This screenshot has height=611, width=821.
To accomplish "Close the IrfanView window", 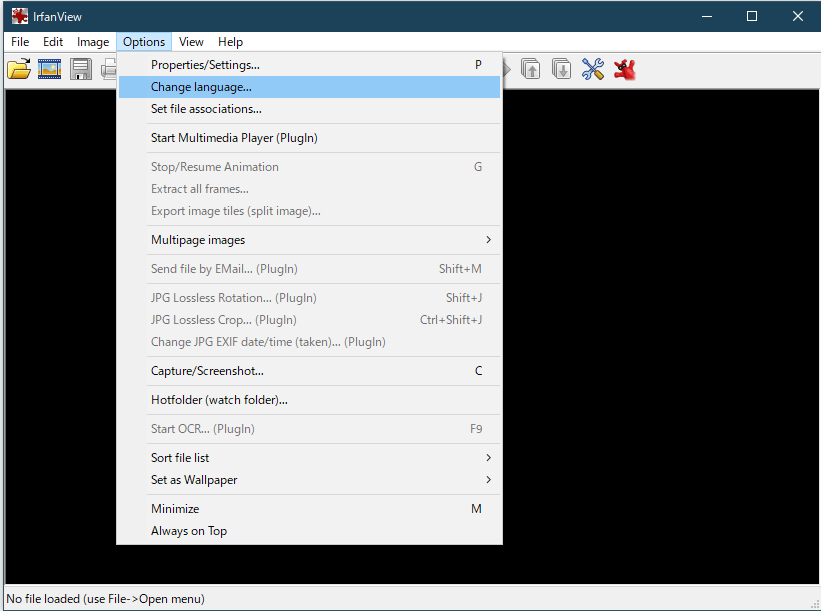I will pyautogui.click(x=797, y=16).
